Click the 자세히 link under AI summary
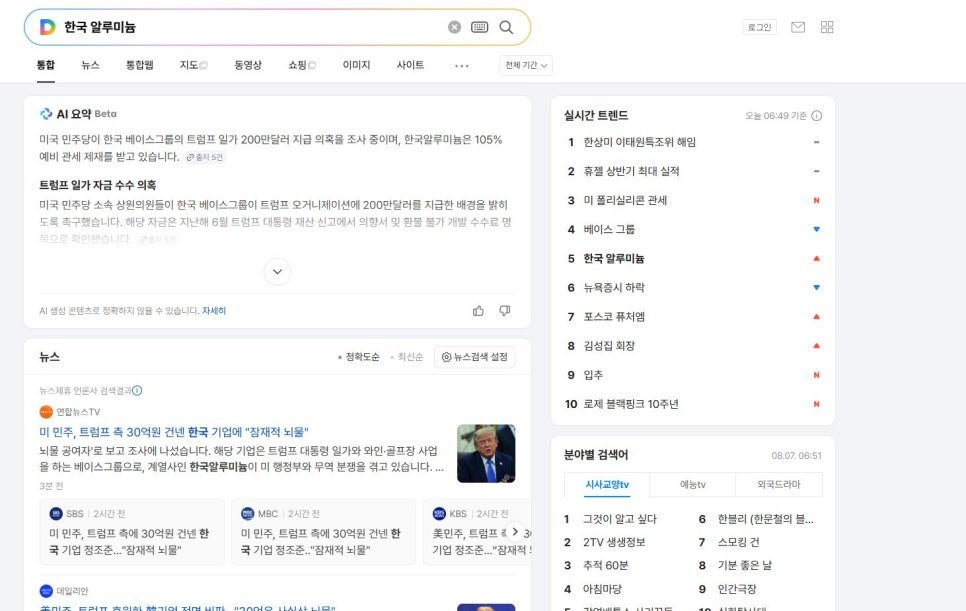This screenshot has height=611, width=966. 214,311
